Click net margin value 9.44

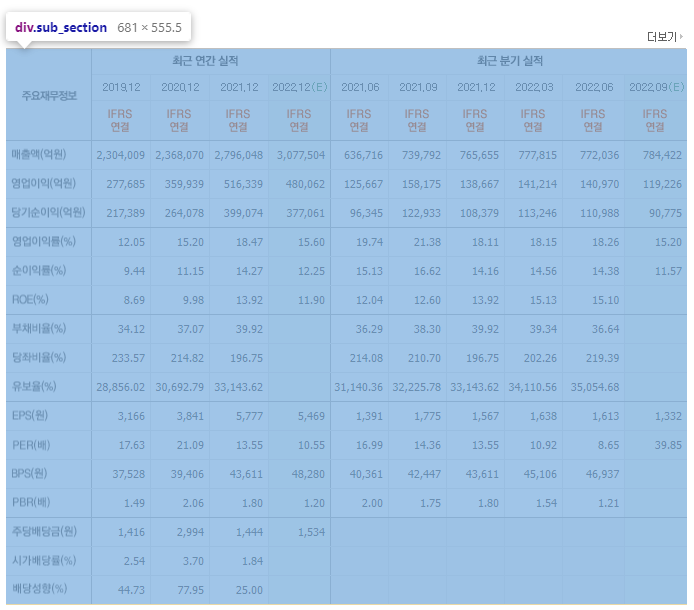134,271
